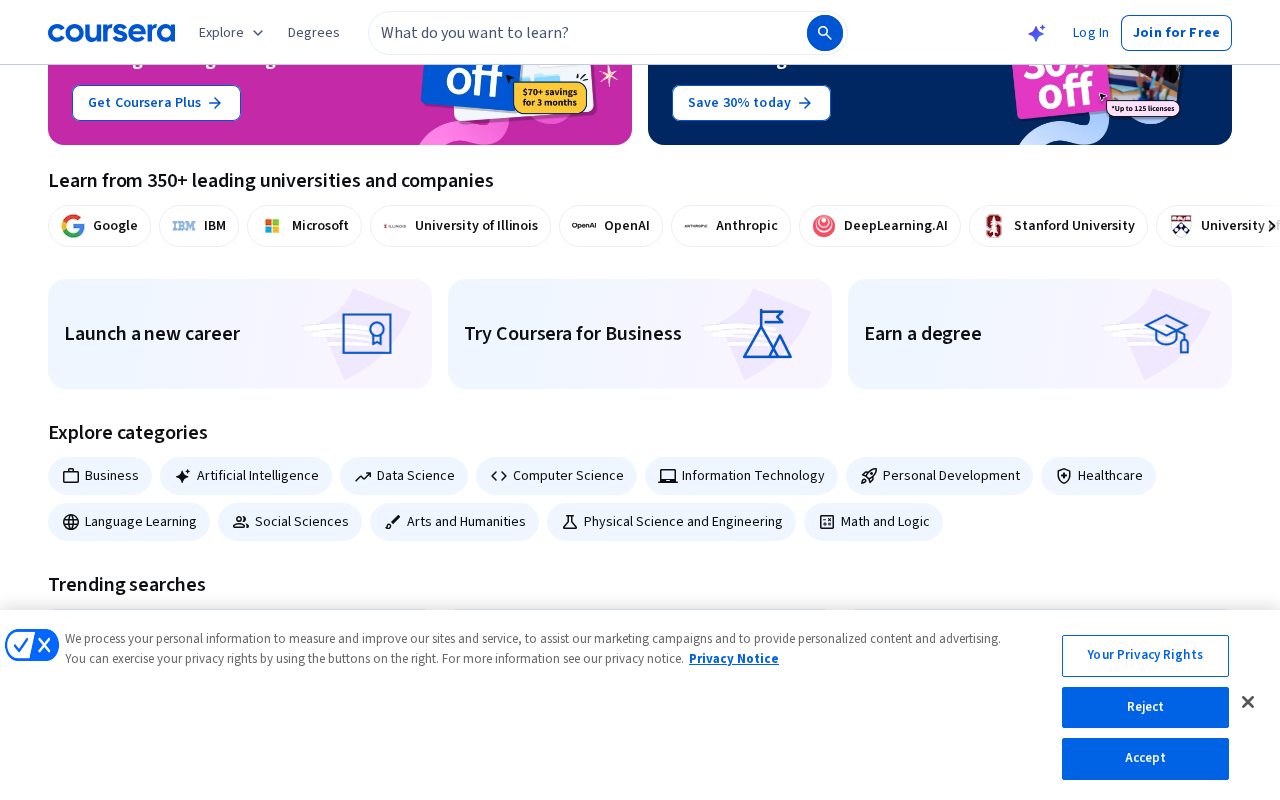The image size is (1280, 800).
Task: Click the Computer Science code brackets icon
Action: (x=499, y=476)
